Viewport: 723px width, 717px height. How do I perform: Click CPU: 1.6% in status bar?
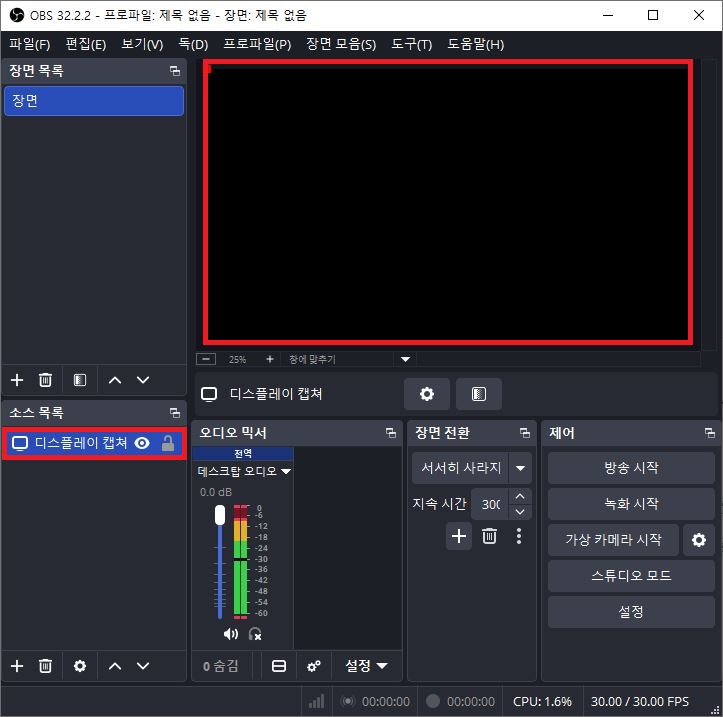click(x=542, y=701)
